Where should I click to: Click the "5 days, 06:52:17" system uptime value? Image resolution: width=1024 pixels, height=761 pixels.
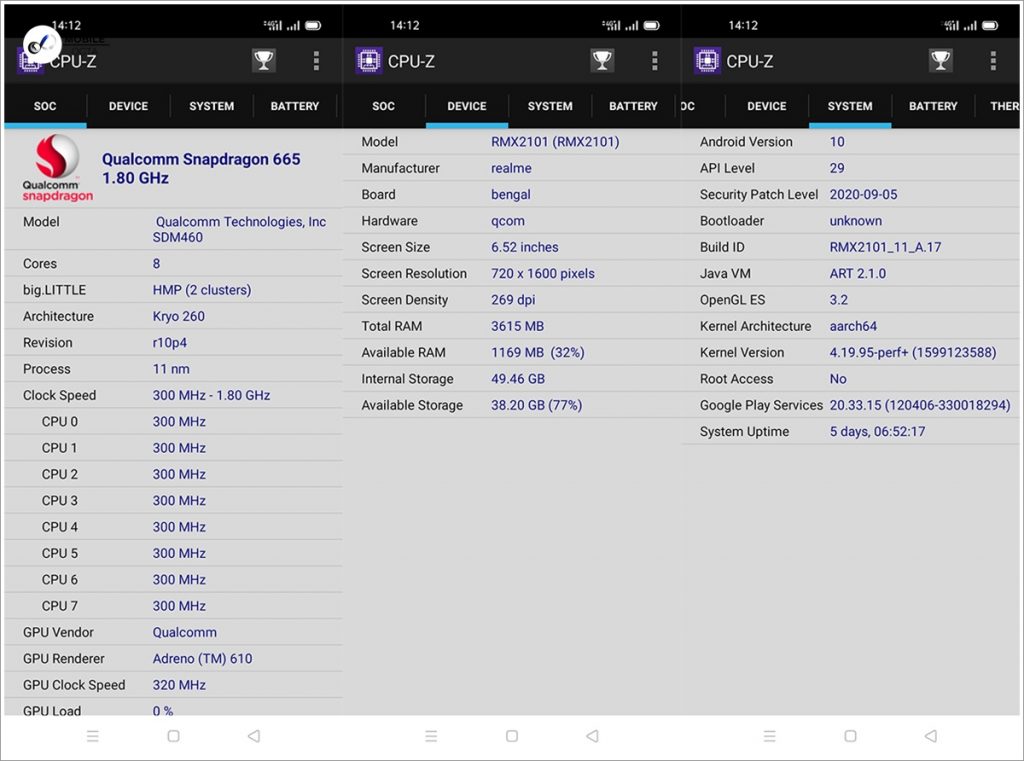pyautogui.click(x=877, y=431)
